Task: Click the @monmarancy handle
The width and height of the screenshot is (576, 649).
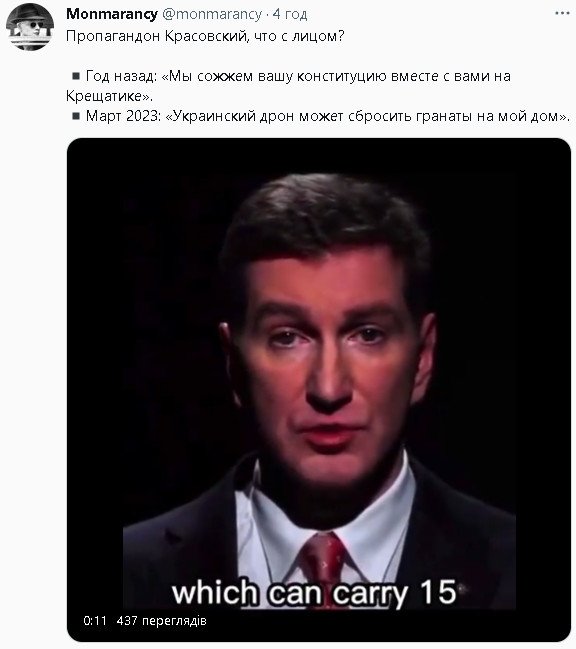Action: pyautogui.click(x=212, y=14)
